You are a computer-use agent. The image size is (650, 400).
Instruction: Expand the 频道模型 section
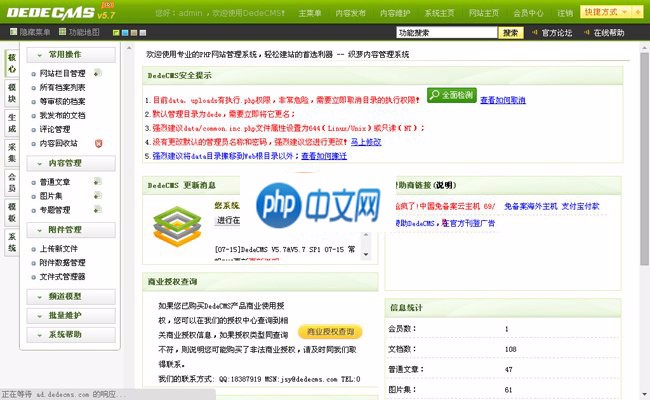click(71, 297)
